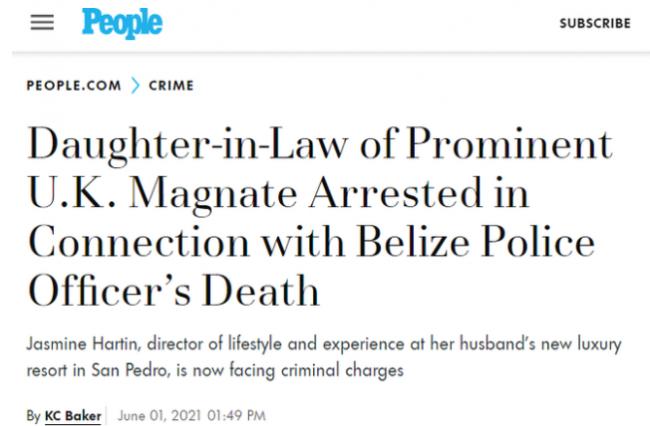Open the hamburger navigation menu
Viewport: 650px width, 426px height.
tap(42, 22)
